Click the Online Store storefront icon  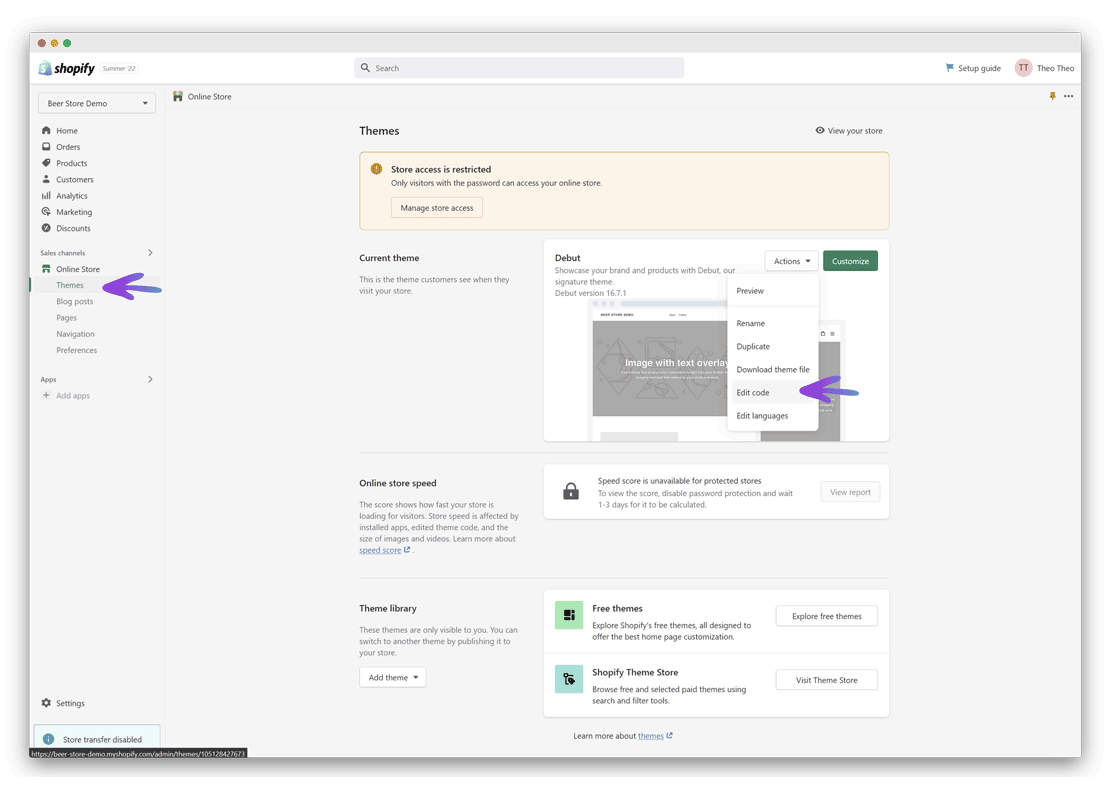coord(46,268)
